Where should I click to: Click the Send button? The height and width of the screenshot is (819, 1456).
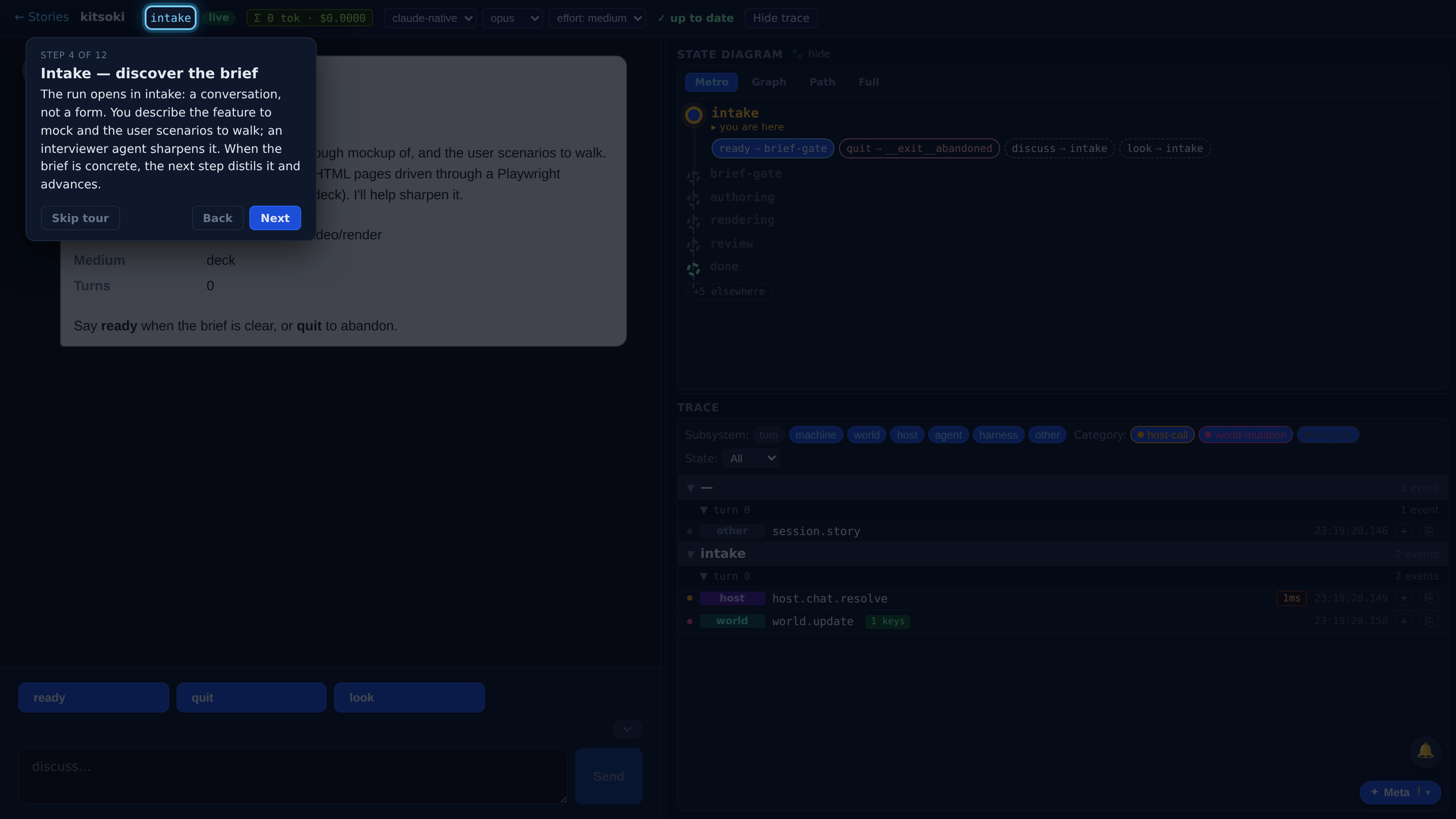pyautogui.click(x=608, y=776)
